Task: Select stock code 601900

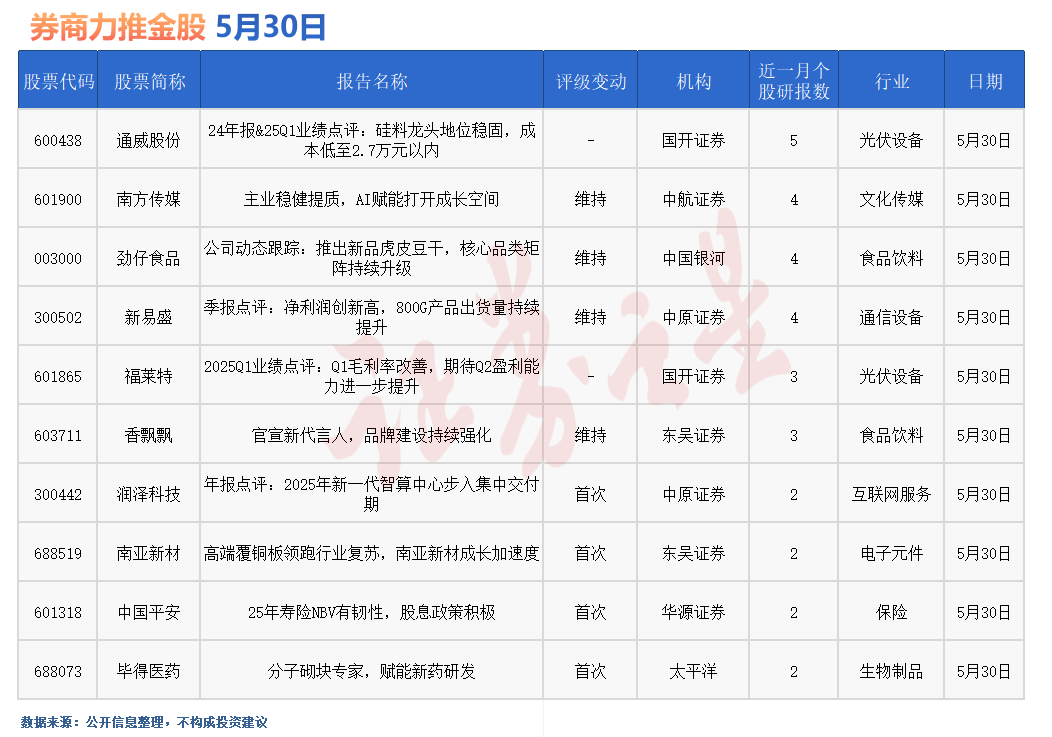Action: pos(58,199)
